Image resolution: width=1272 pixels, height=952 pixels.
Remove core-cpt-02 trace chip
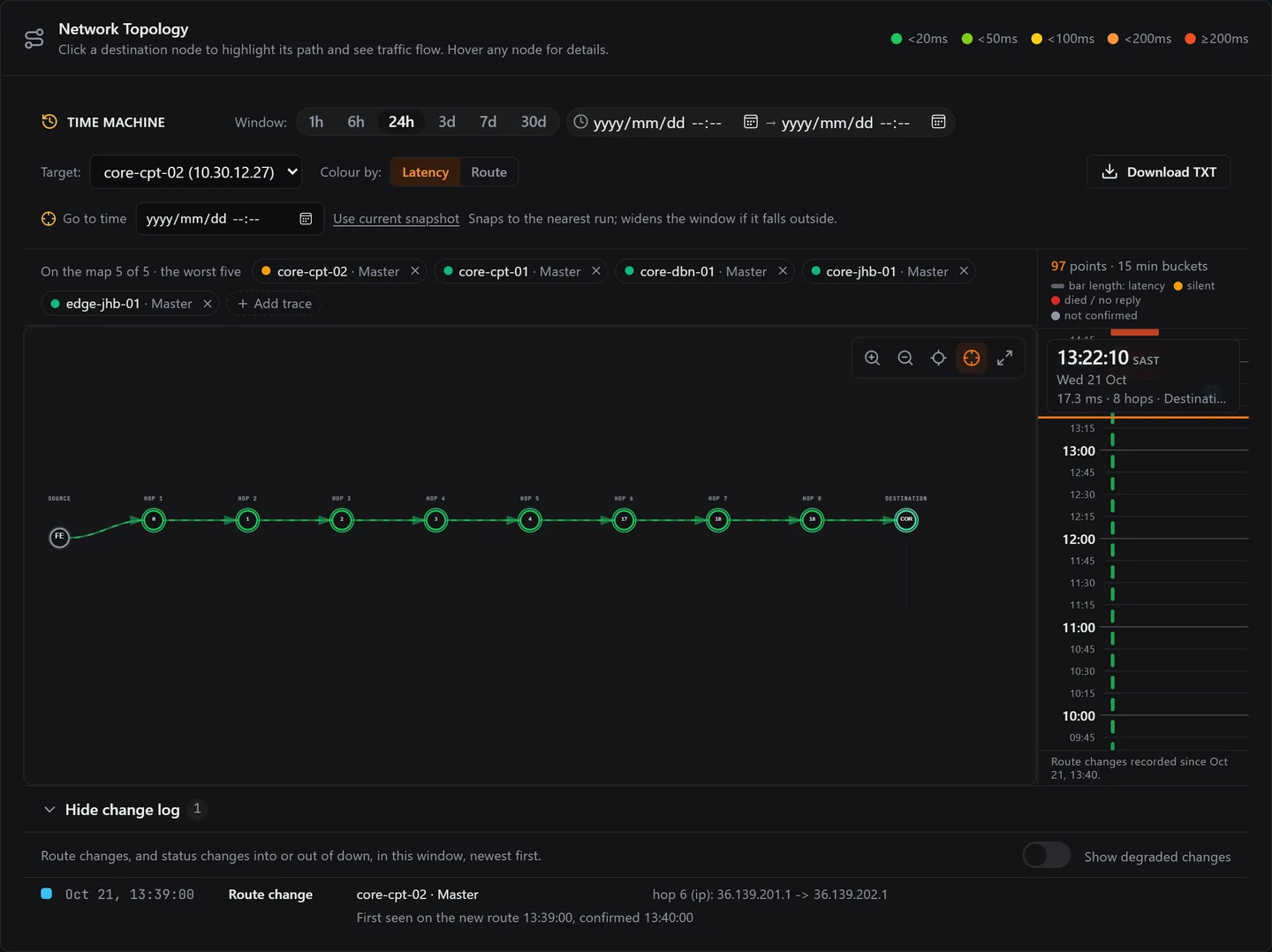415,271
